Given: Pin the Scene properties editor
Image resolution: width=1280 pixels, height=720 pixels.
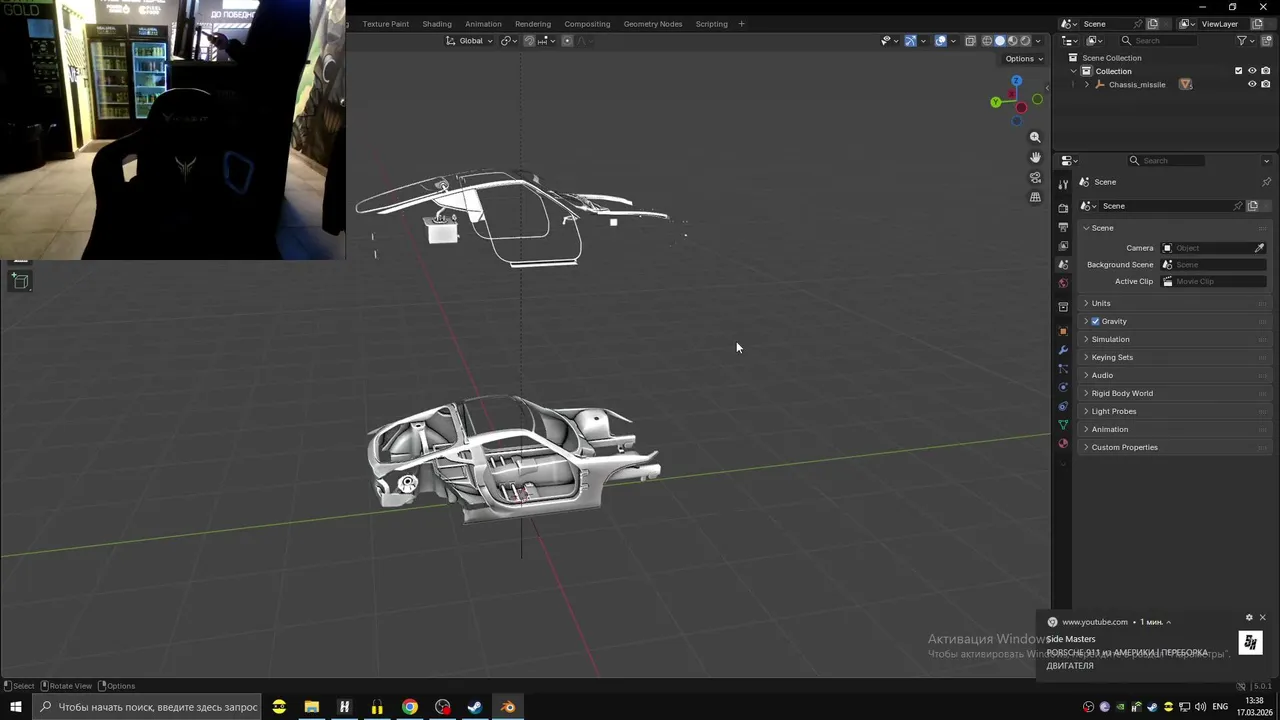Looking at the screenshot, I should [1266, 182].
